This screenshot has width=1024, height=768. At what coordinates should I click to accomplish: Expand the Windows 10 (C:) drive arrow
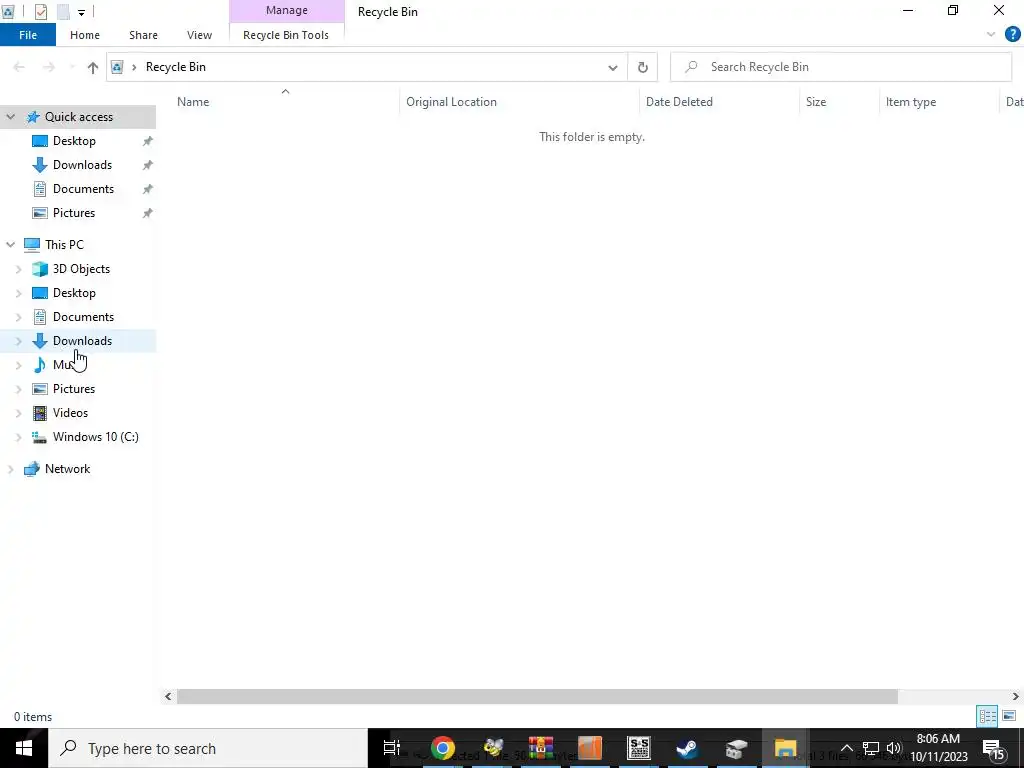tap(18, 438)
